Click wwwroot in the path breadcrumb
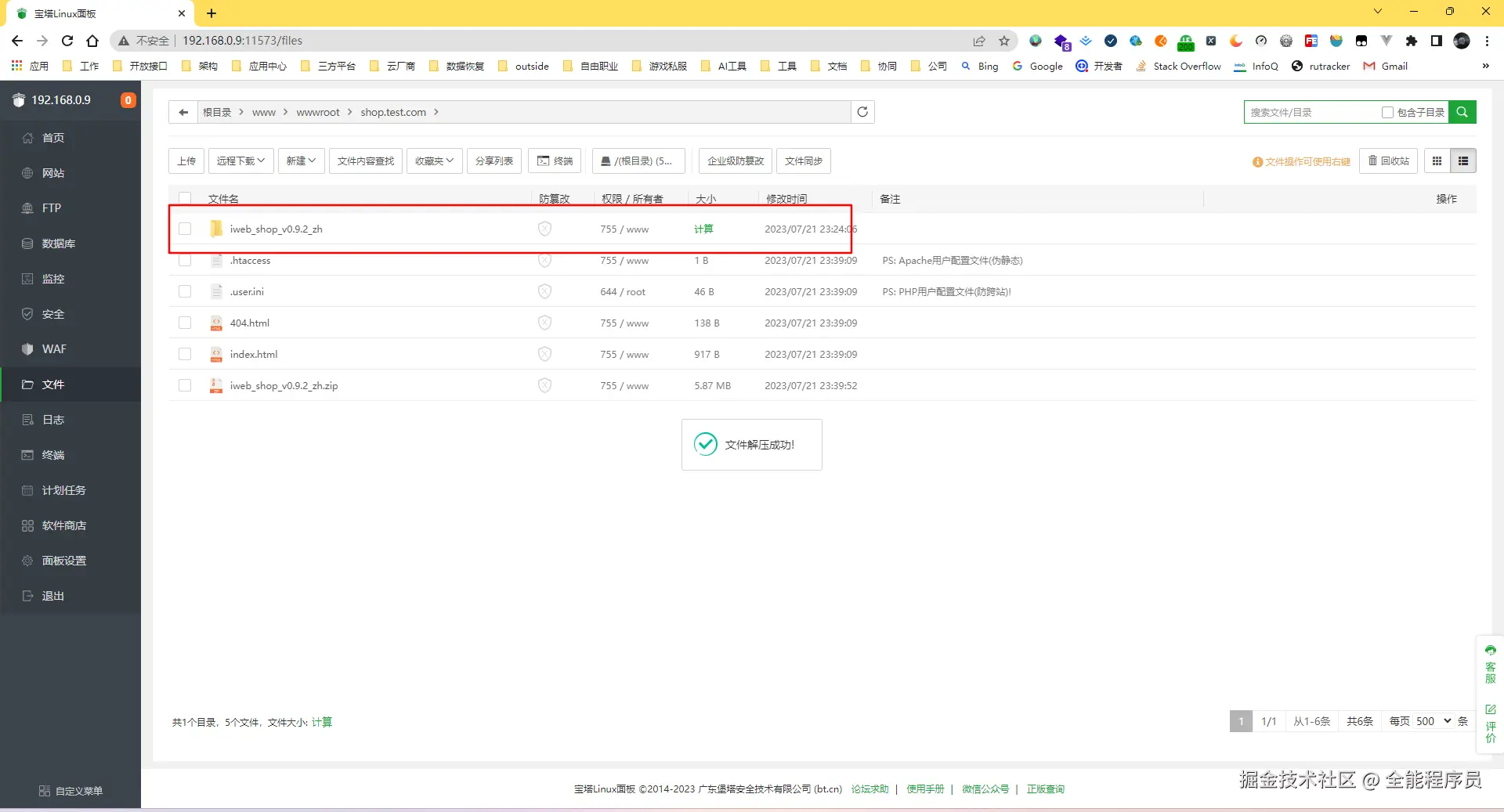The height and width of the screenshot is (812, 1504). tap(318, 112)
